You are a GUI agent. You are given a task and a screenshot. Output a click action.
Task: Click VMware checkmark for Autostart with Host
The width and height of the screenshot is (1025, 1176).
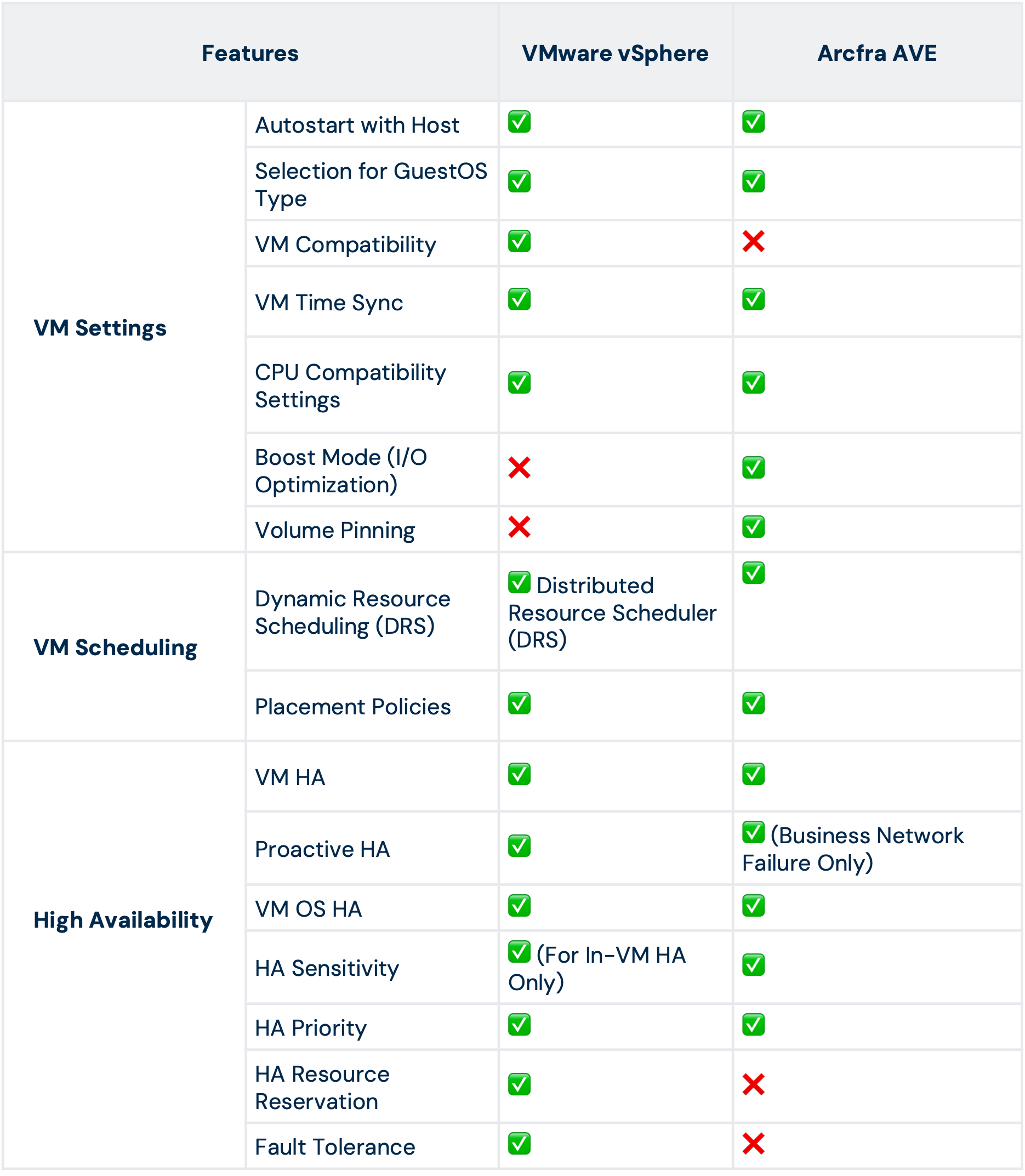[x=520, y=121]
